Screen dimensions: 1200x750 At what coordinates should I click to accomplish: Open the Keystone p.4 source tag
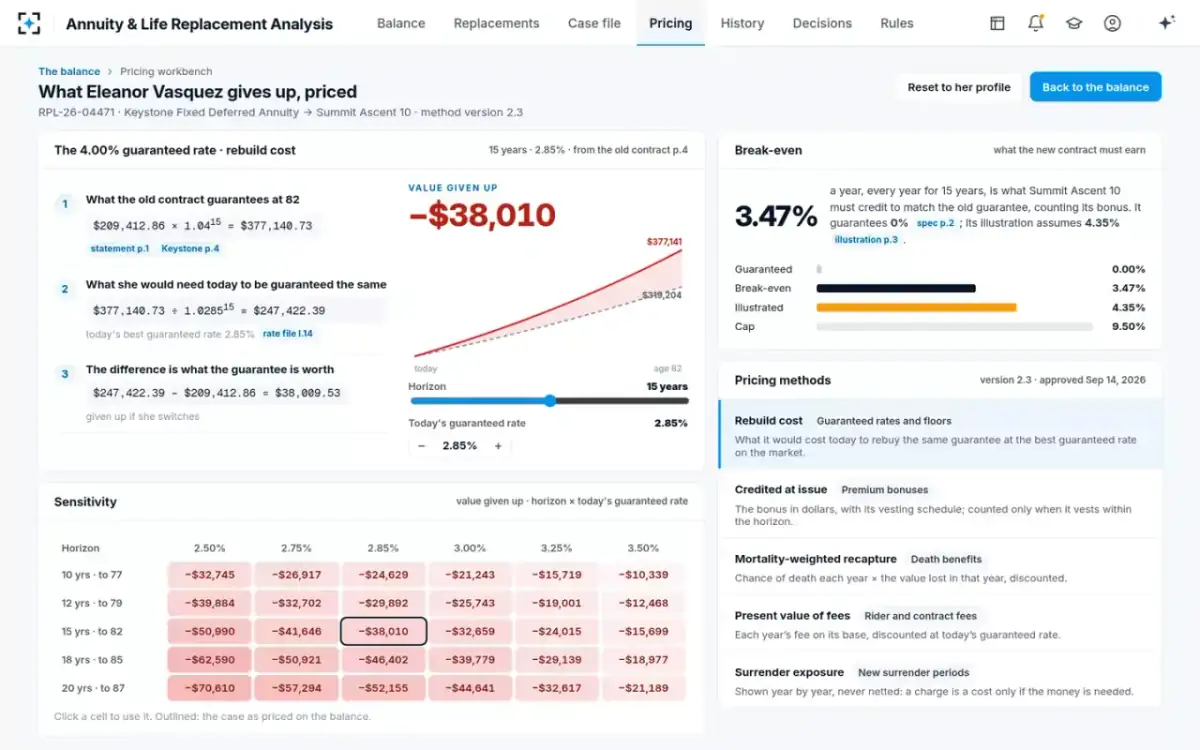[190, 248]
